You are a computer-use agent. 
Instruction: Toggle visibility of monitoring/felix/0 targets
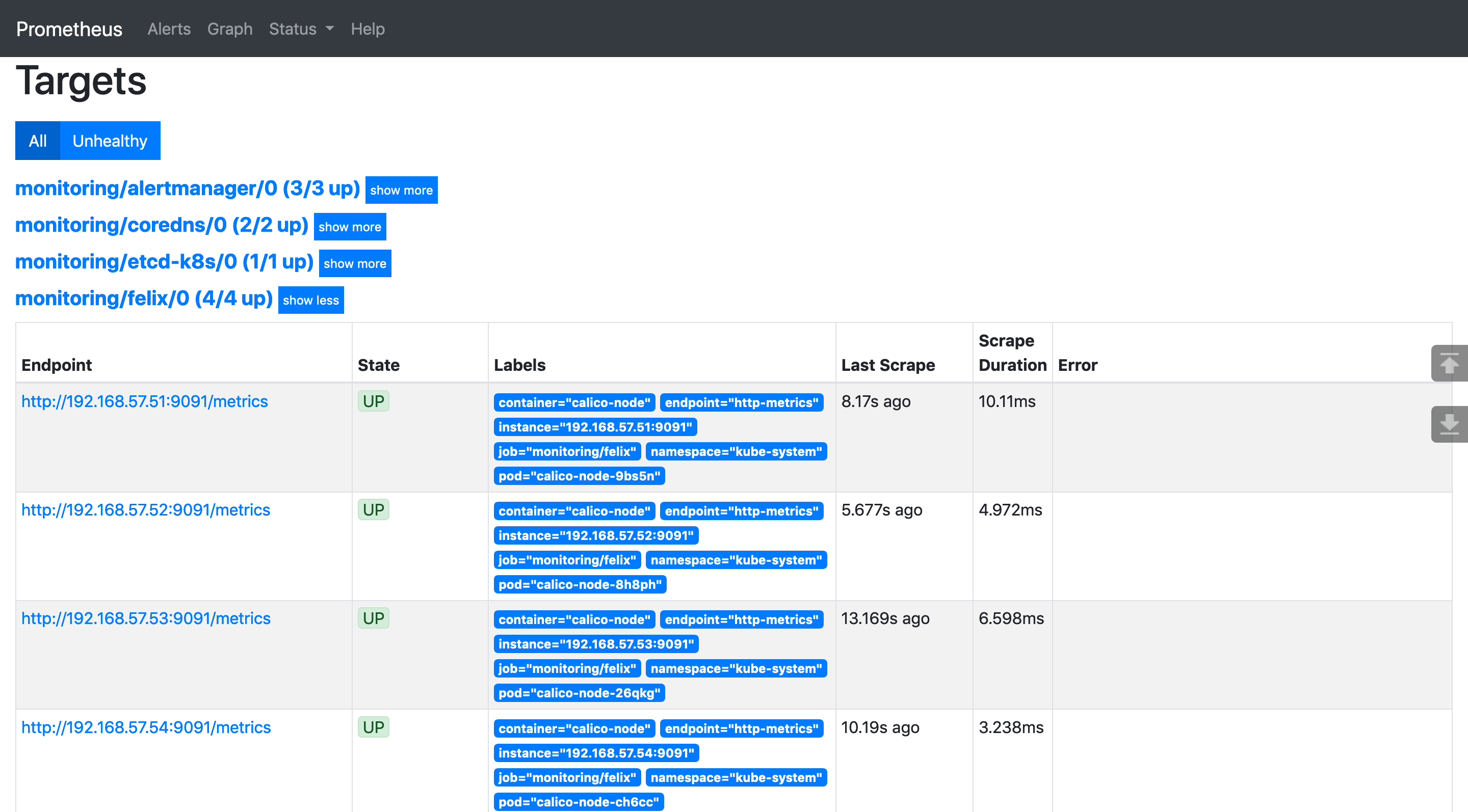310,299
